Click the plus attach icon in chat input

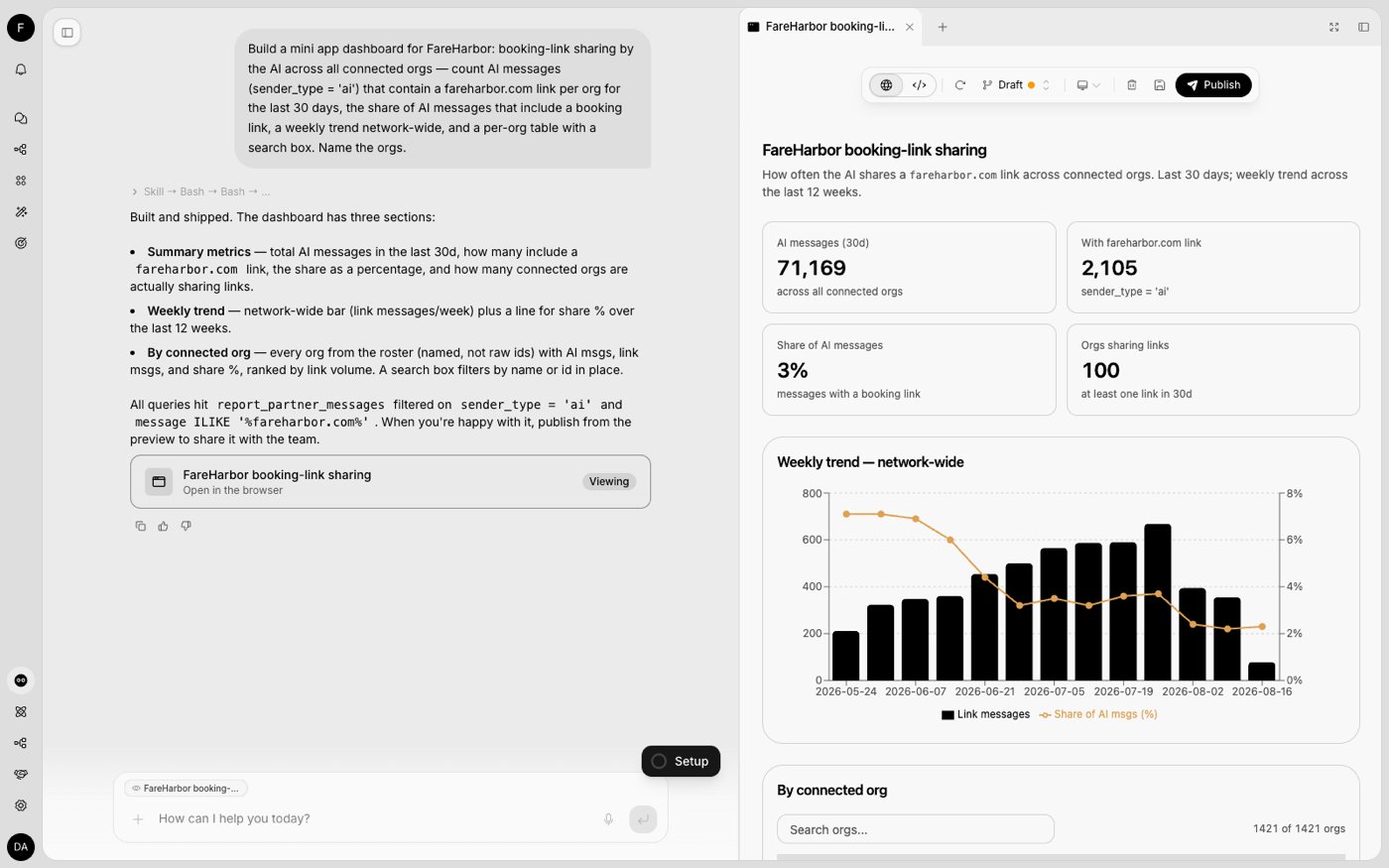coord(138,819)
